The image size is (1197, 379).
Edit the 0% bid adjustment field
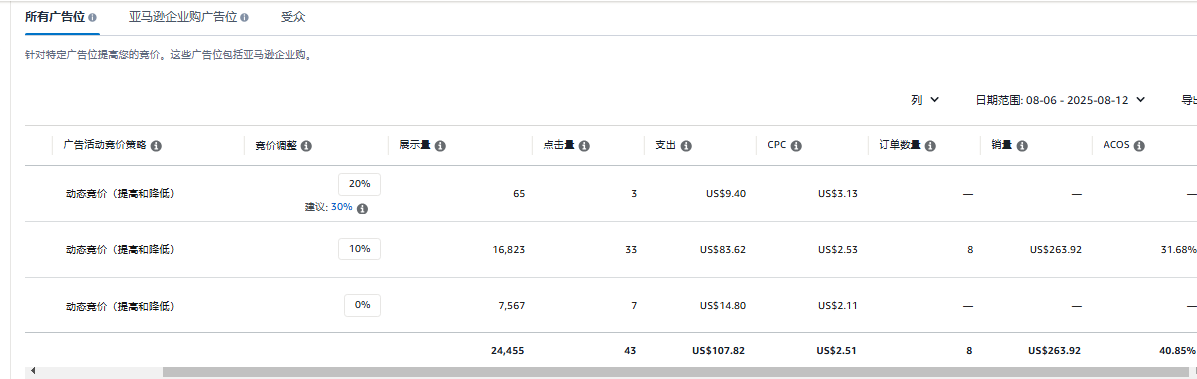[x=363, y=305]
